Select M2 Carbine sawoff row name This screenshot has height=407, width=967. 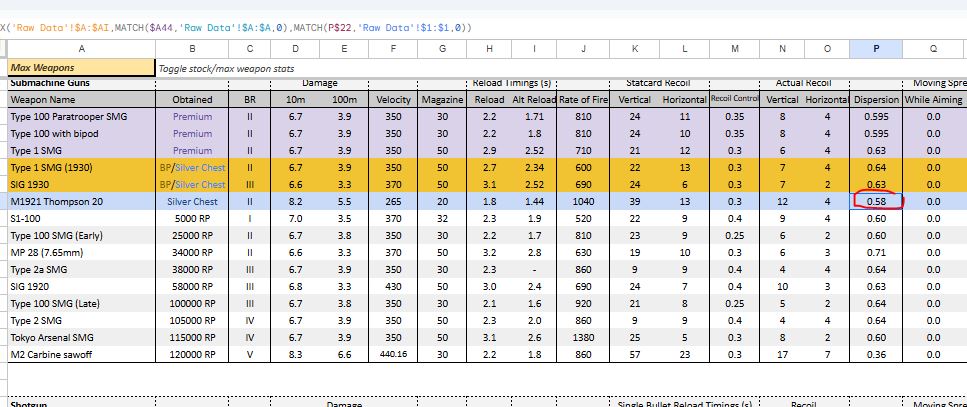click(x=55, y=355)
